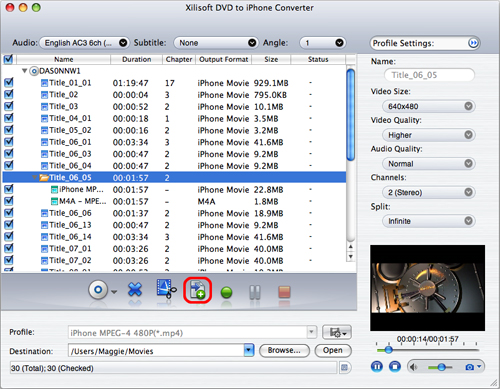Mute the preview volume speaker icon
The height and width of the screenshot is (389, 500).
point(413,367)
